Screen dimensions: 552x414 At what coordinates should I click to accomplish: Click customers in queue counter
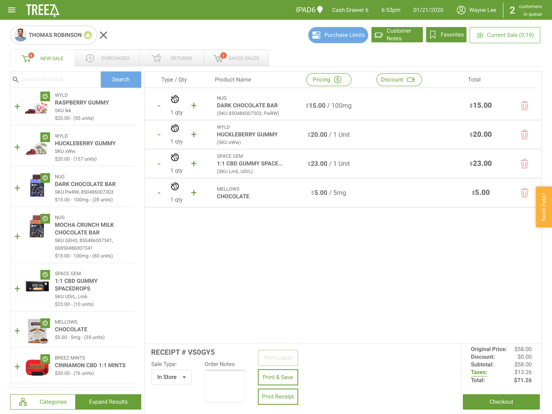(526, 10)
